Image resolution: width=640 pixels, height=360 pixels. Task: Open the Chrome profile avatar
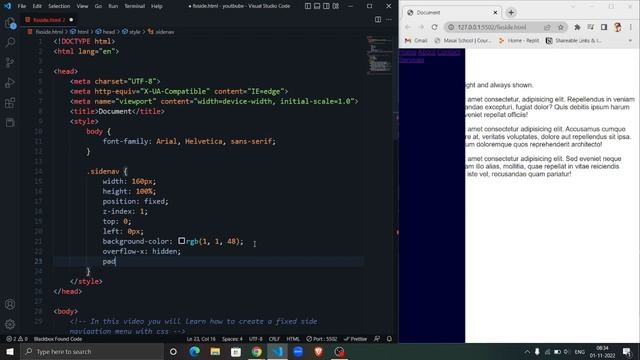tap(618, 27)
